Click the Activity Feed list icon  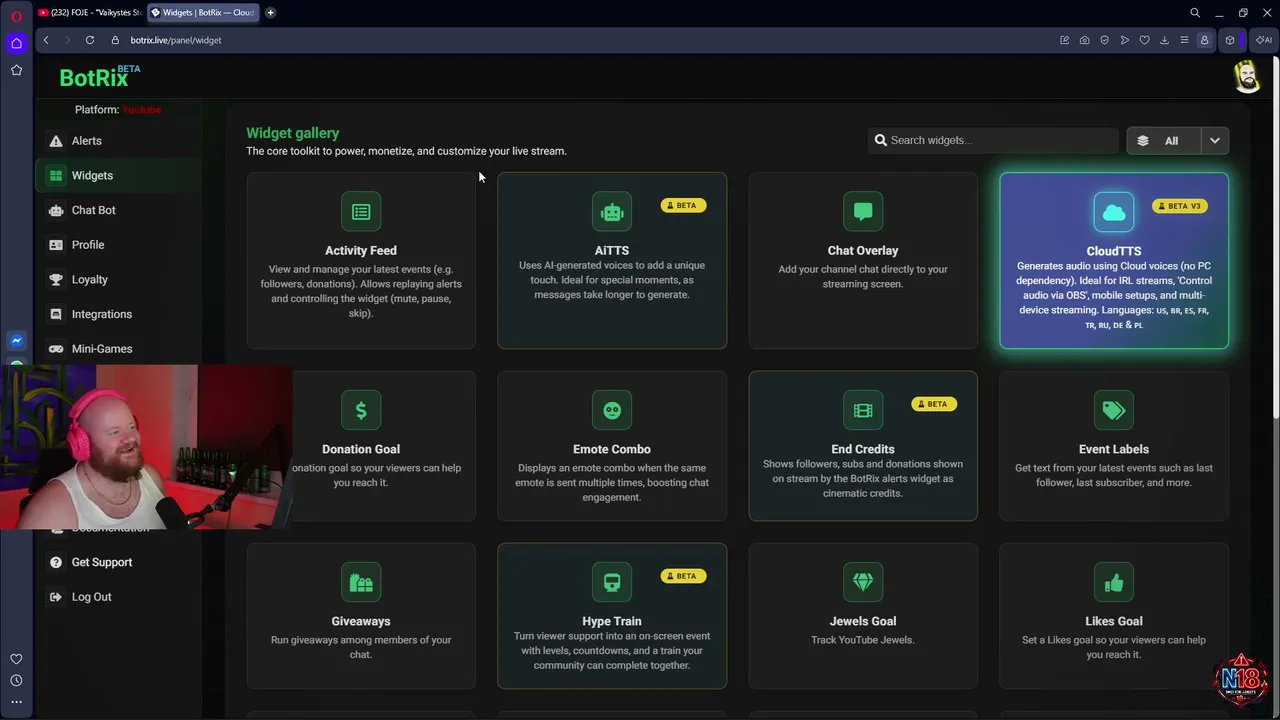pos(361,212)
